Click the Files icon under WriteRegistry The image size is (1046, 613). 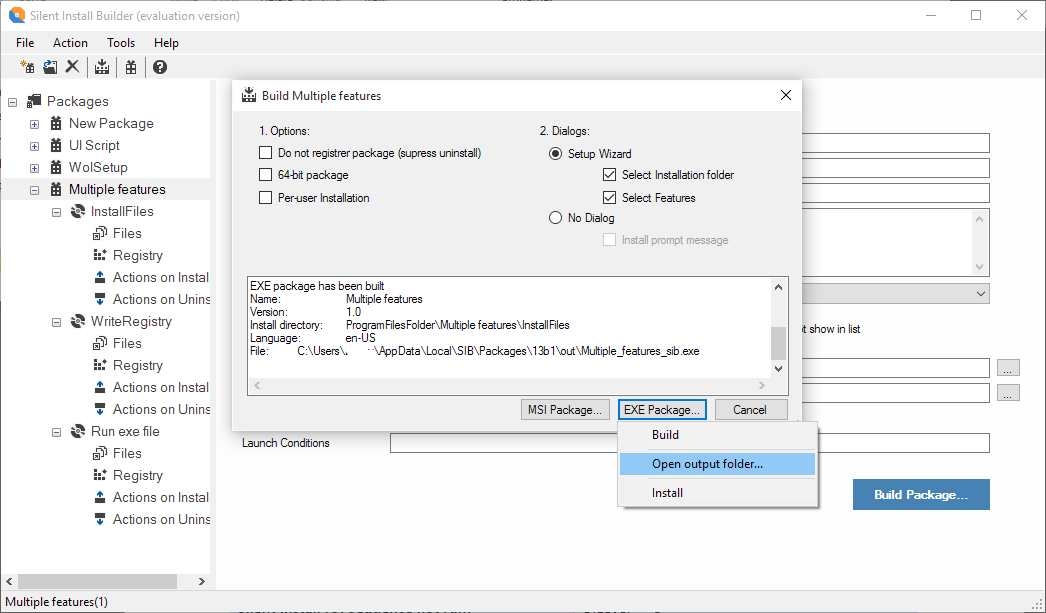pos(100,343)
